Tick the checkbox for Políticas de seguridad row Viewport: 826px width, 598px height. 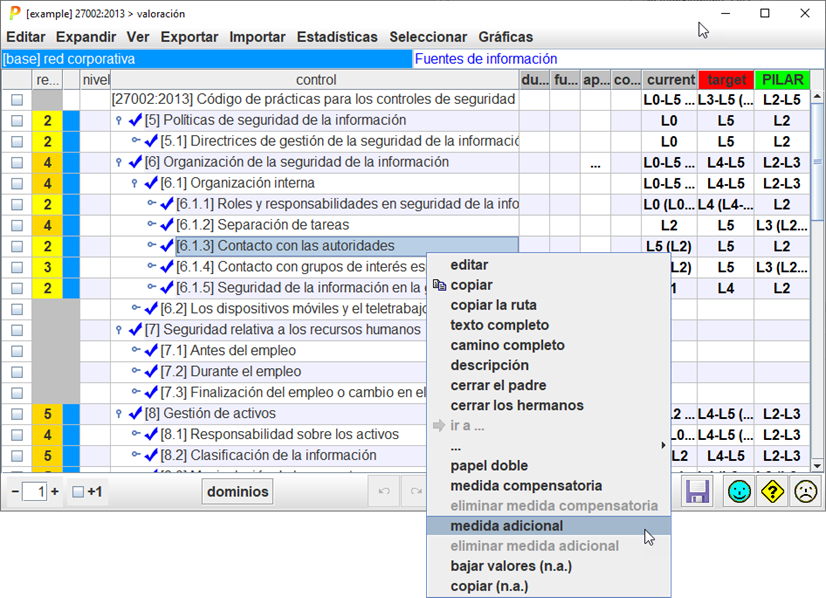click(17, 120)
